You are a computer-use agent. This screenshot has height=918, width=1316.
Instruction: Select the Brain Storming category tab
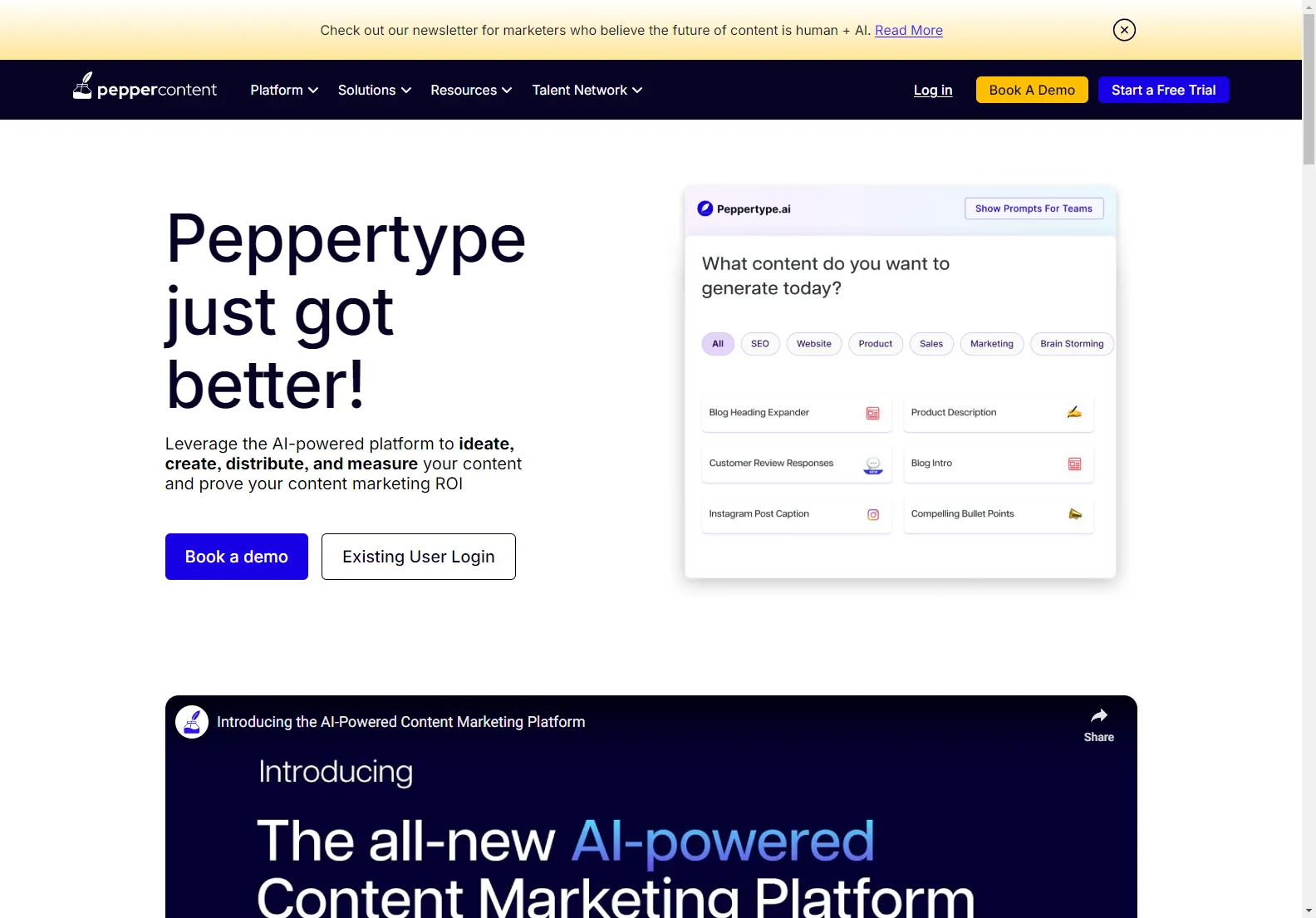tap(1072, 344)
